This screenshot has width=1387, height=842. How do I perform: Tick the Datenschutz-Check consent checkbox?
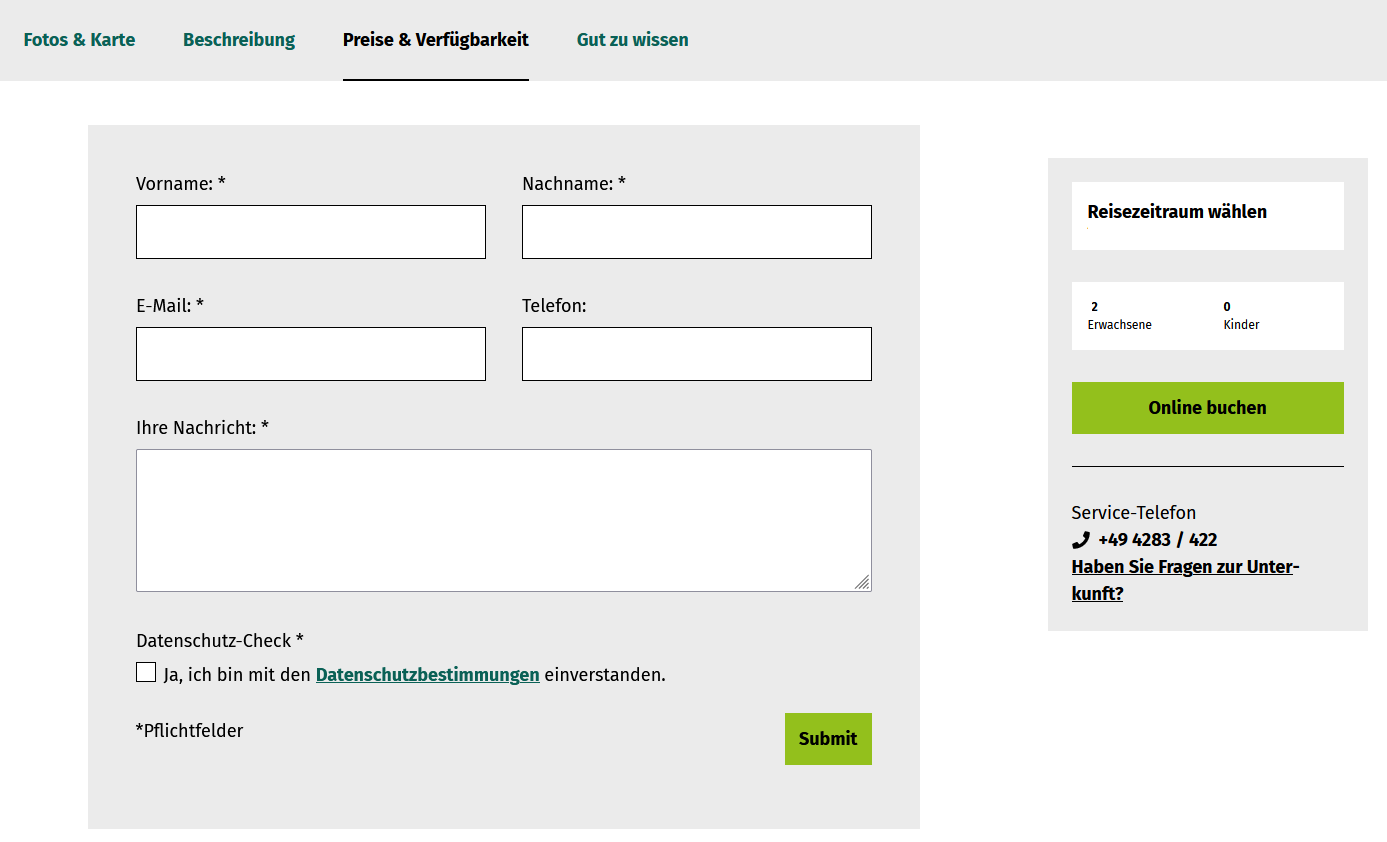(x=146, y=672)
